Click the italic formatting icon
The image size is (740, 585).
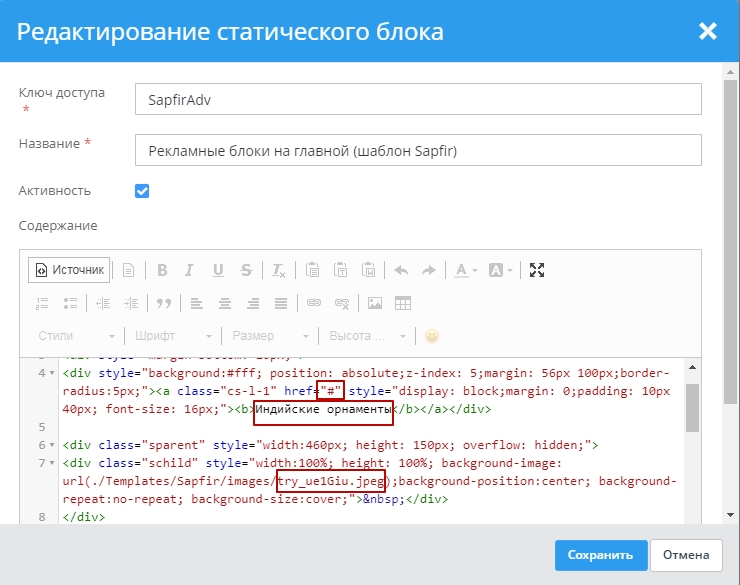pyautogui.click(x=190, y=270)
